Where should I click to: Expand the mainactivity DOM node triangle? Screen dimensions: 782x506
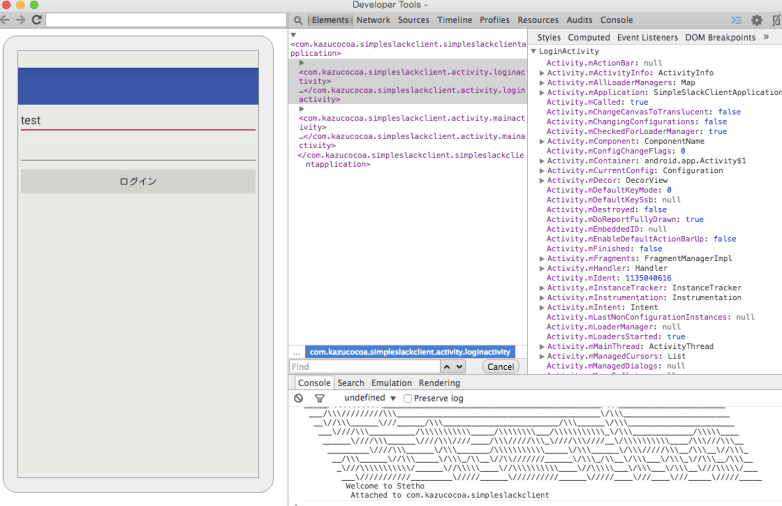coord(302,109)
